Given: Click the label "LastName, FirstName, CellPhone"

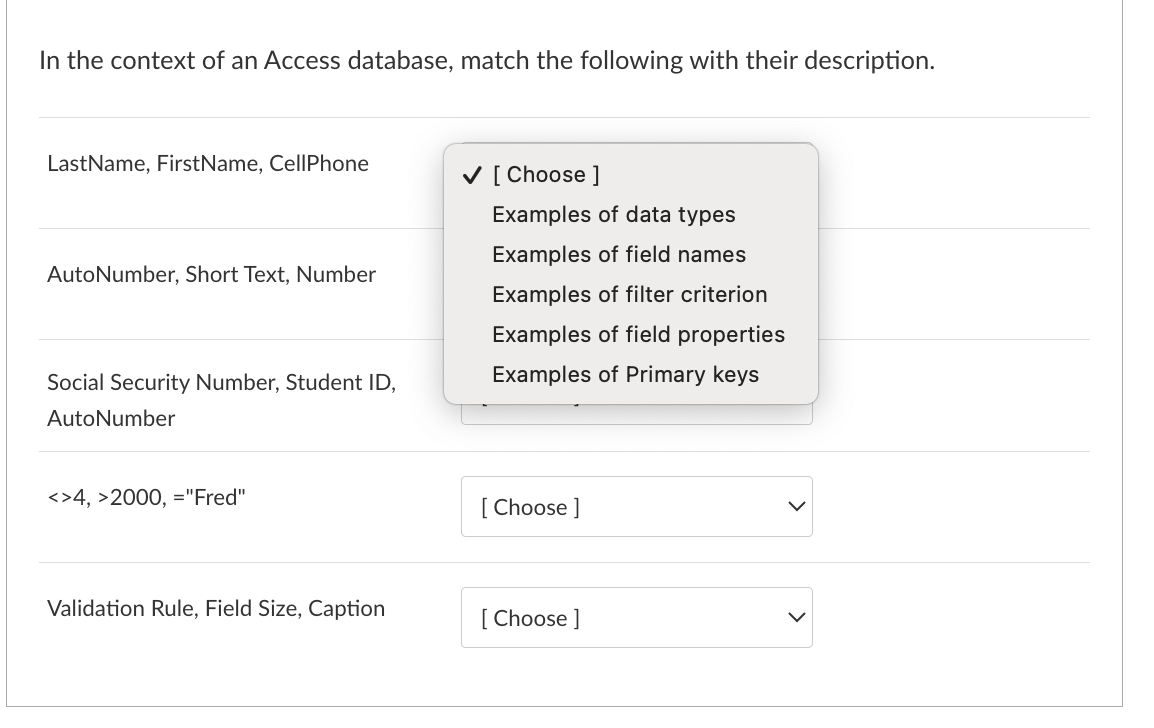Looking at the screenshot, I should coord(208,163).
